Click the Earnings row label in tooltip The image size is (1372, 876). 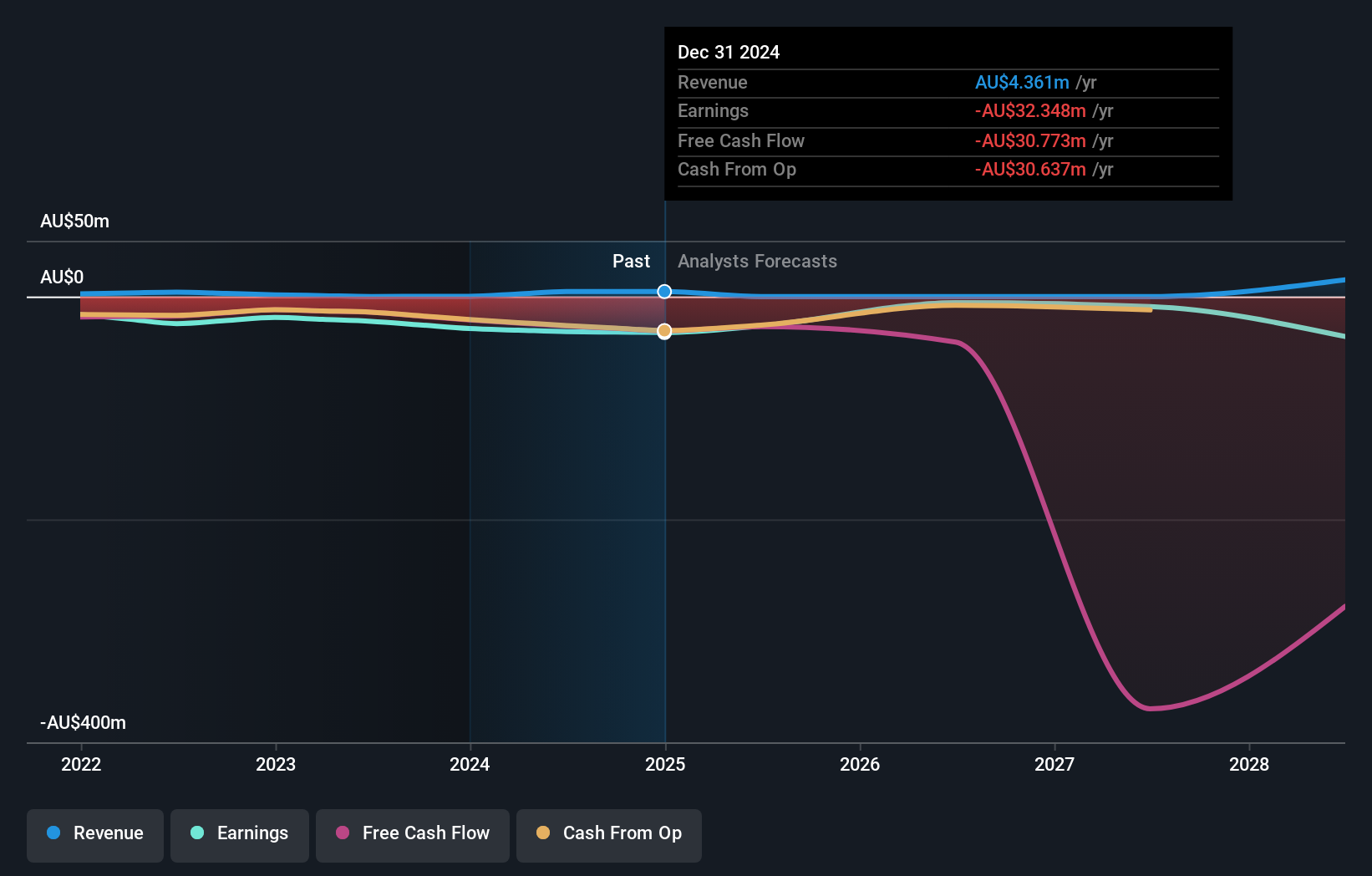click(x=713, y=111)
